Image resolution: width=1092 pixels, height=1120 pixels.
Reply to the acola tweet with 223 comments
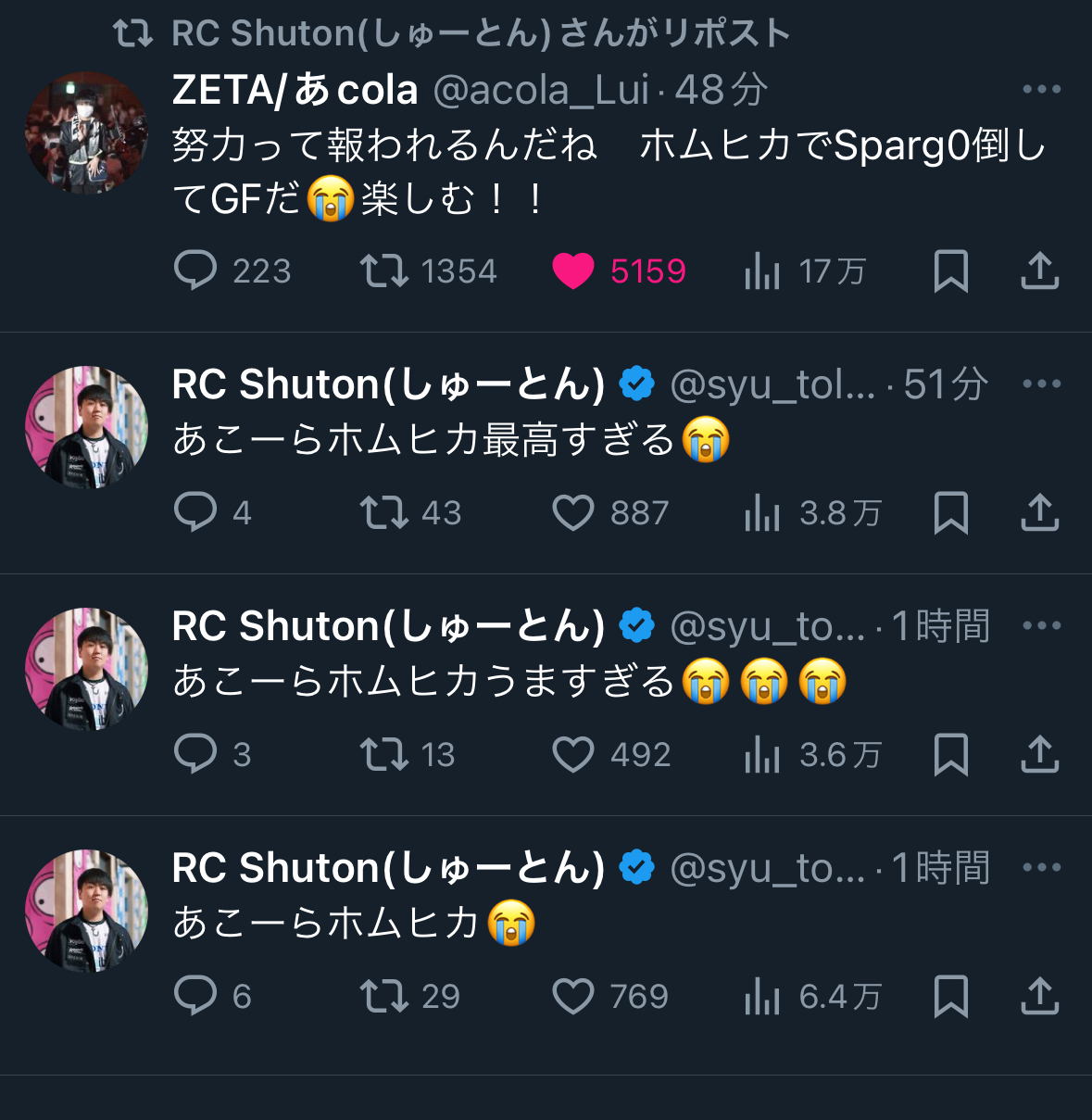coord(195,271)
